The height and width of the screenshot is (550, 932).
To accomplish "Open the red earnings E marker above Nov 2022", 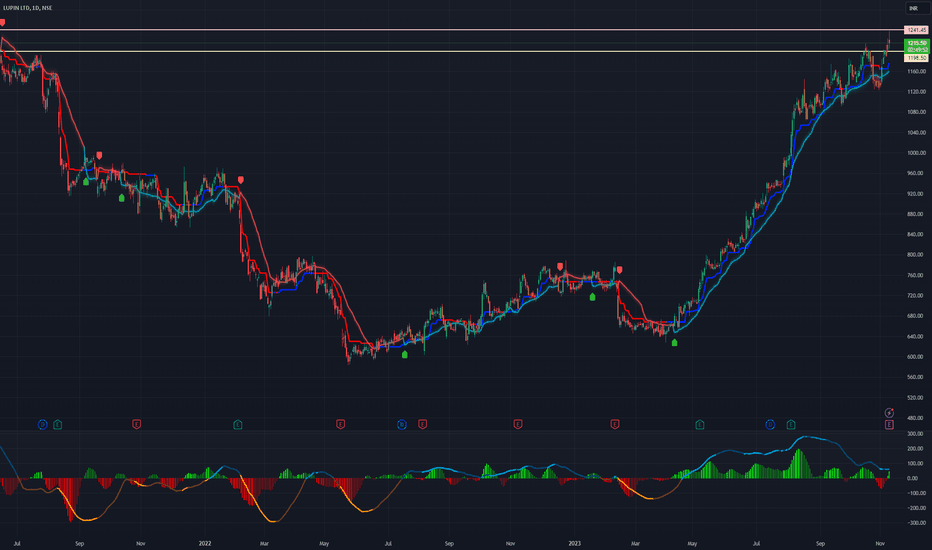I will click(518, 425).
